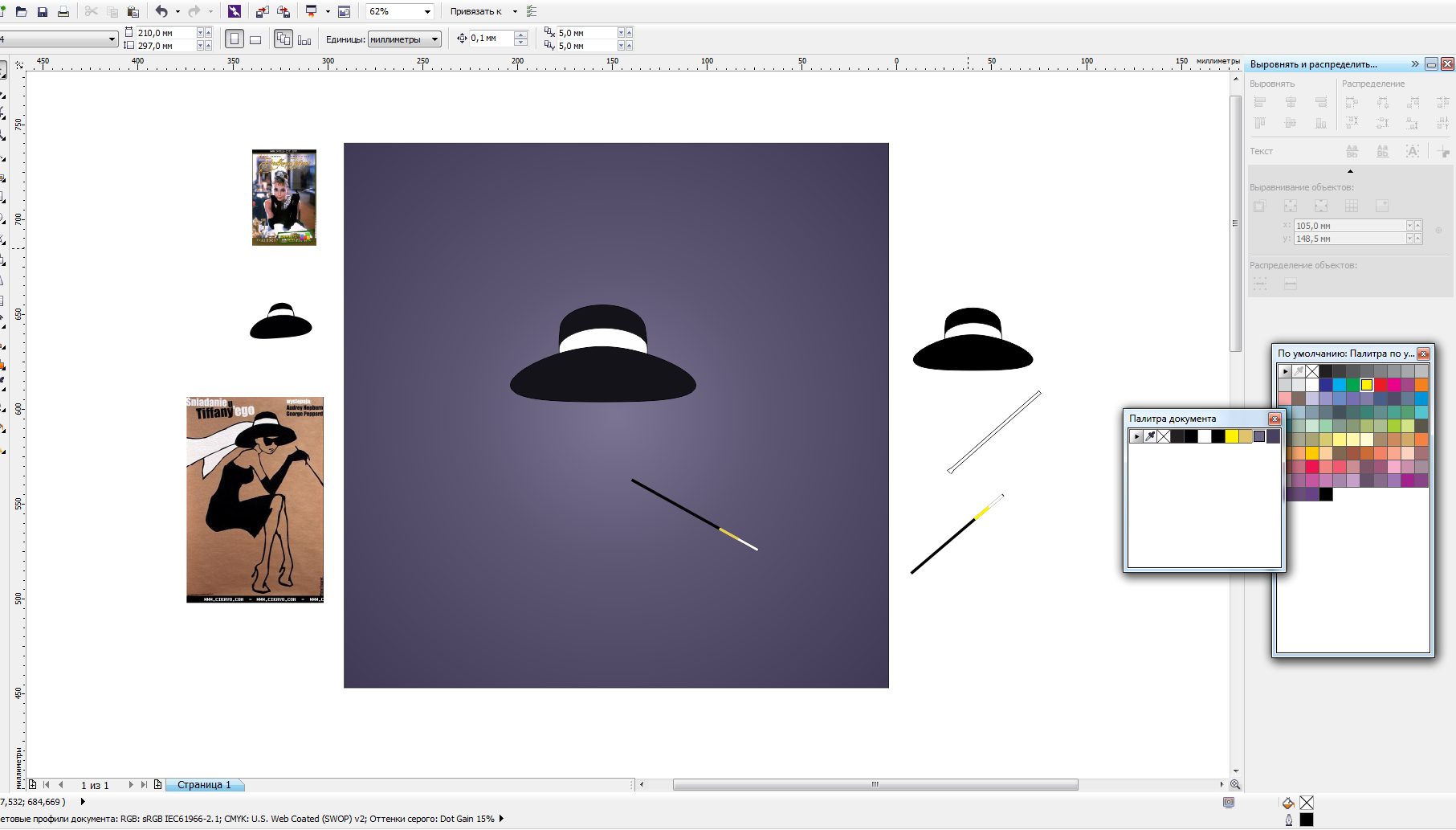This screenshot has height=830, width=1456.
Task: Click the text first line baseline icon
Action: (x=1352, y=151)
